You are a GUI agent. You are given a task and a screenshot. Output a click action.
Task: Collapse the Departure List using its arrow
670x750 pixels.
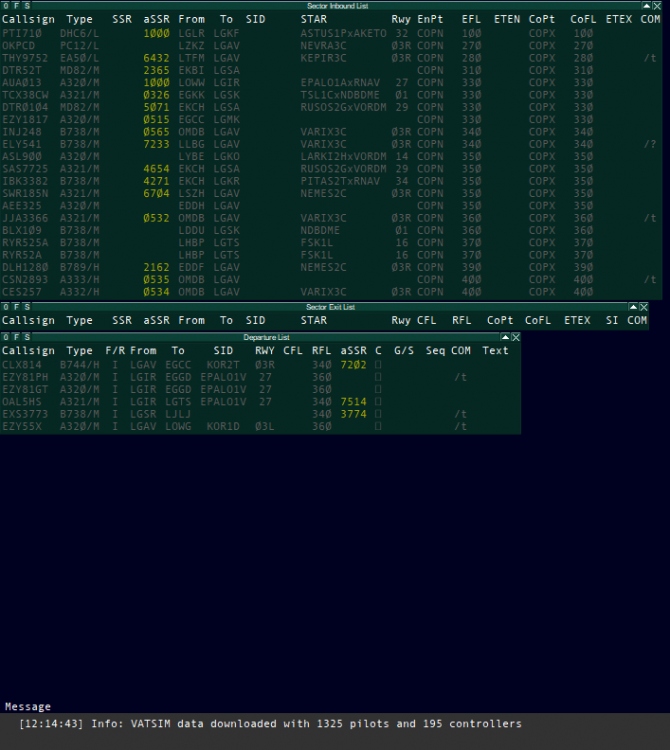point(503,338)
